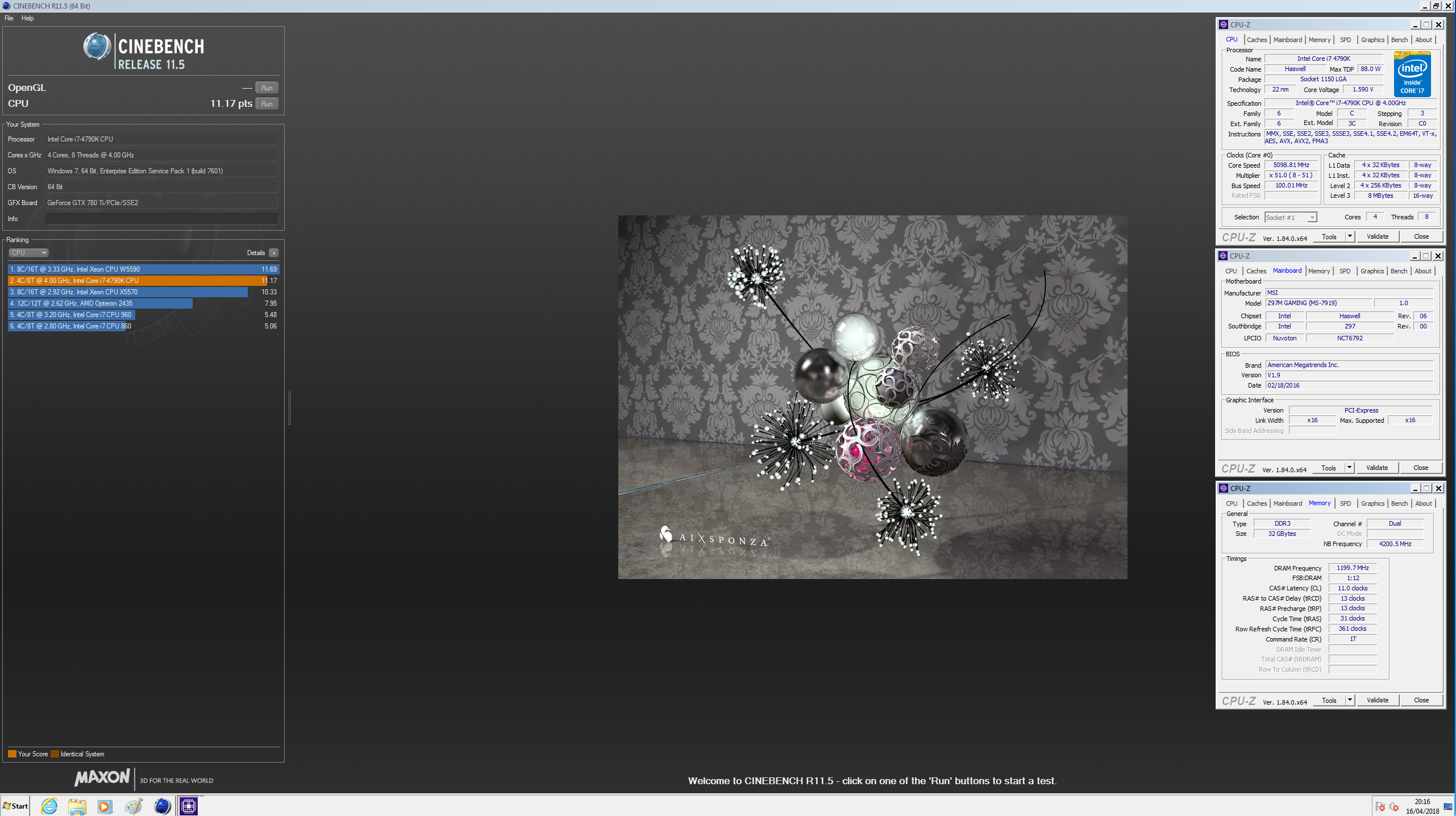Viewport: 1456px width, 816px height.
Task: Run the OpenGL benchmark
Action: 267,88
